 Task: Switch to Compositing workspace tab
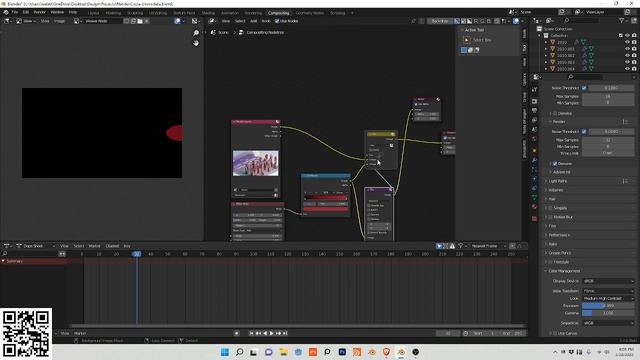click(x=278, y=13)
